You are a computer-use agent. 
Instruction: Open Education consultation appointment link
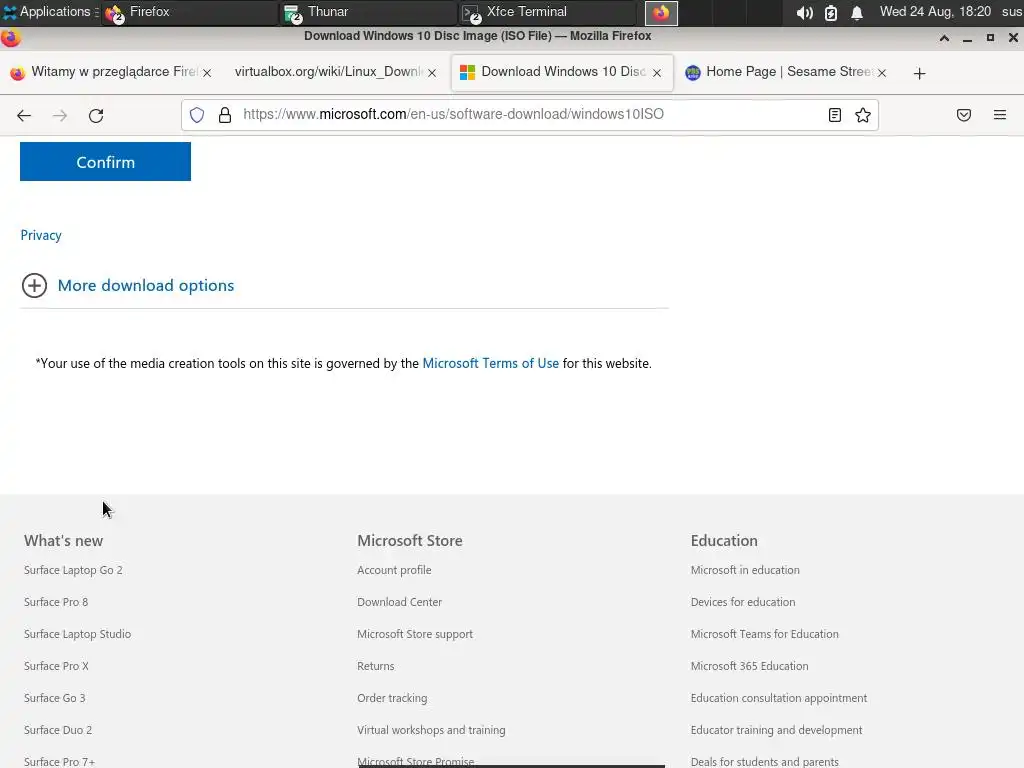[x=779, y=698]
